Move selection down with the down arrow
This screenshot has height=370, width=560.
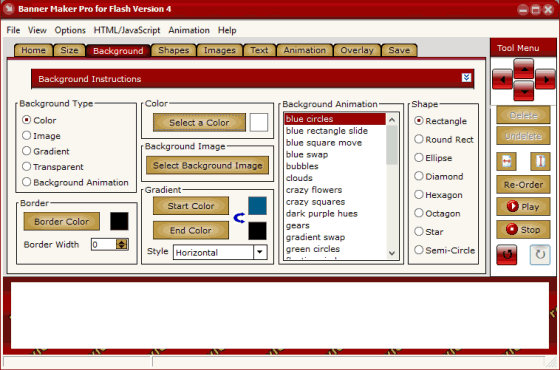pyautogui.click(x=524, y=91)
